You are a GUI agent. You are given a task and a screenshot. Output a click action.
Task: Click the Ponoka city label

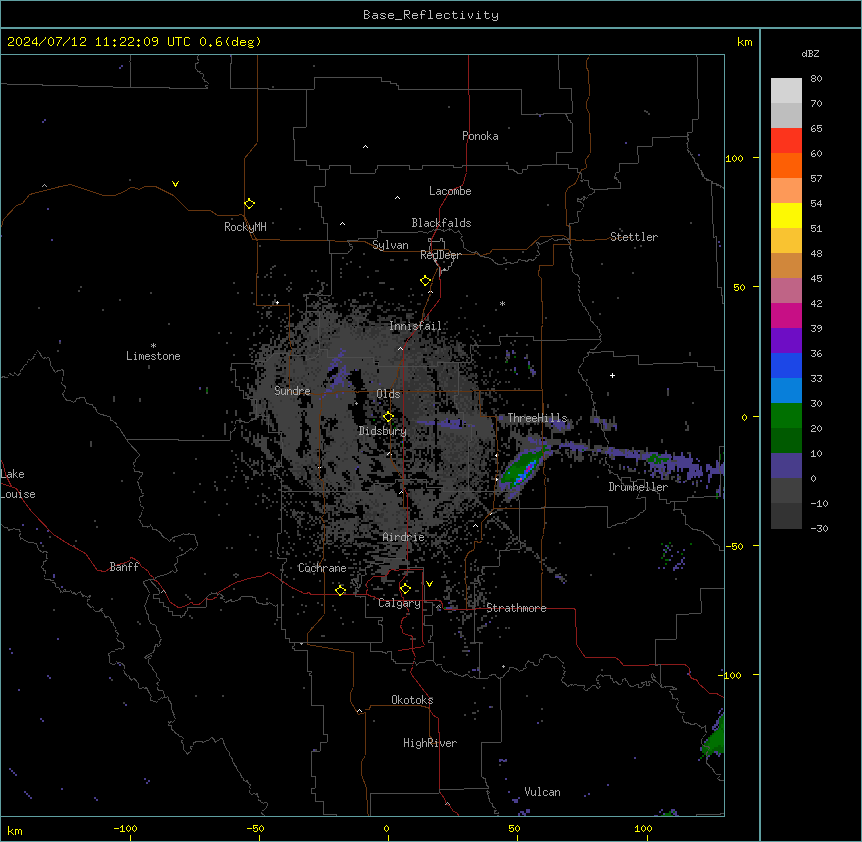click(x=480, y=136)
